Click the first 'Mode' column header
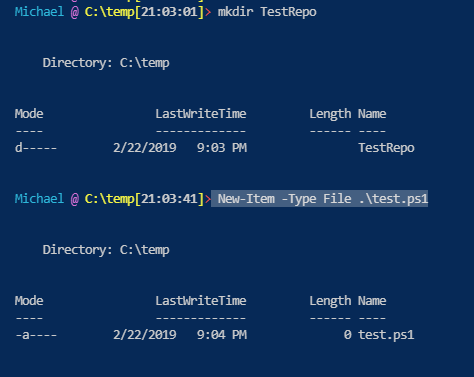 pyautogui.click(x=29, y=114)
